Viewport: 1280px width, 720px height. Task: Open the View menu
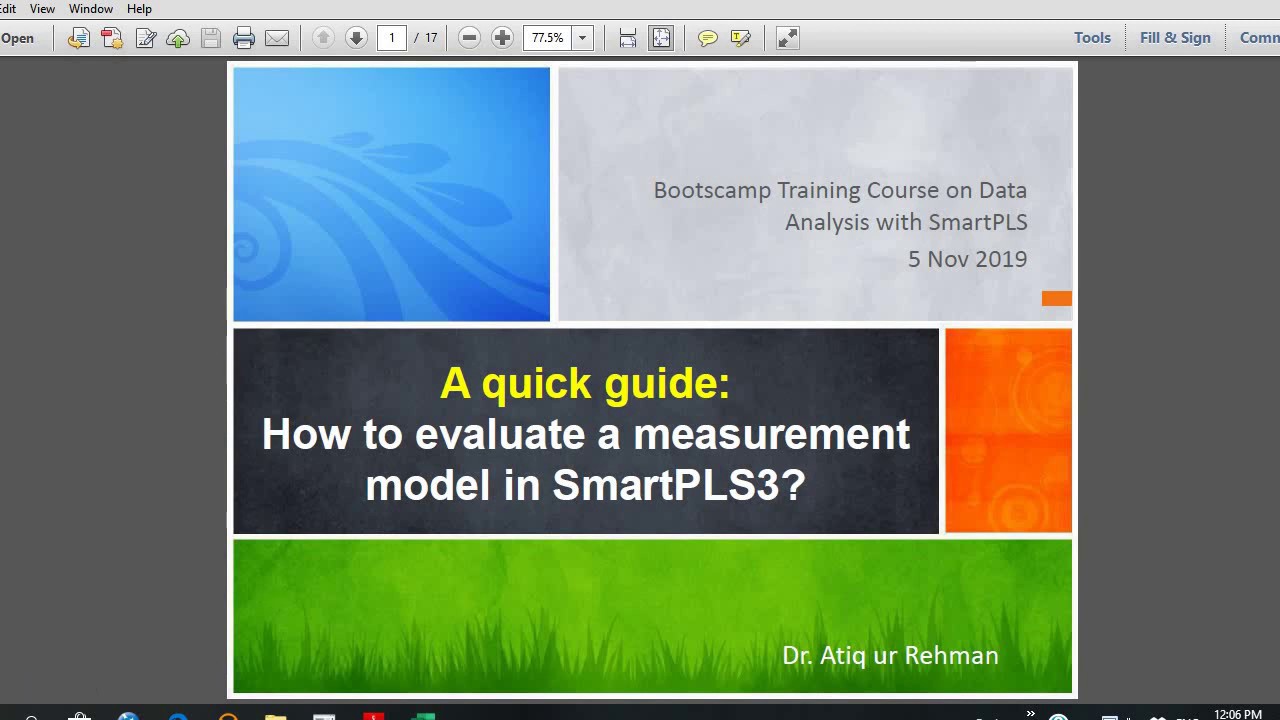coord(42,8)
